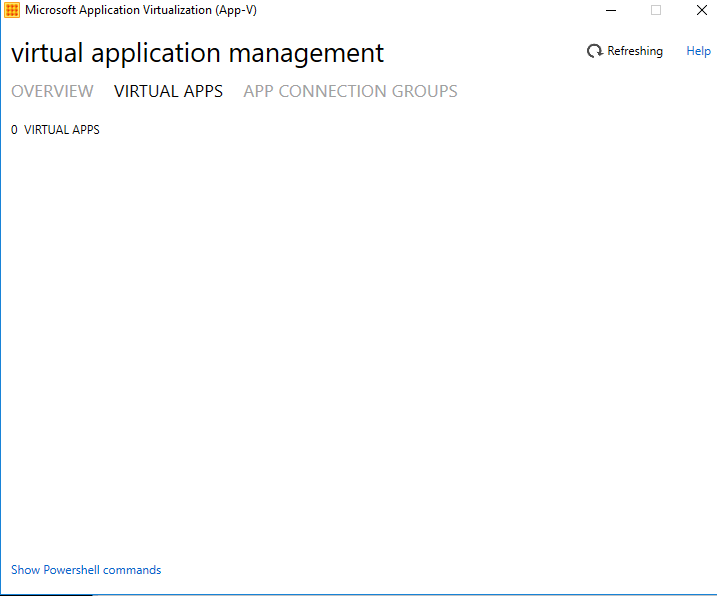721x596 pixels.
Task: Open the Help link
Action: pyautogui.click(x=698, y=51)
